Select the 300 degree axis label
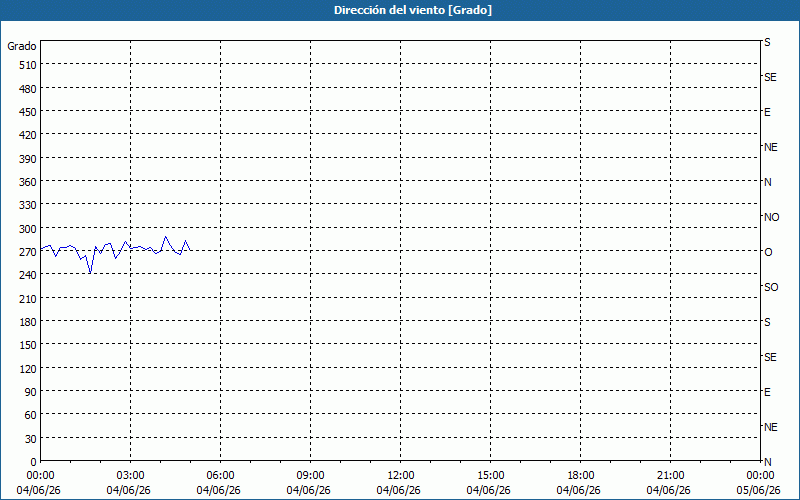 [28, 229]
